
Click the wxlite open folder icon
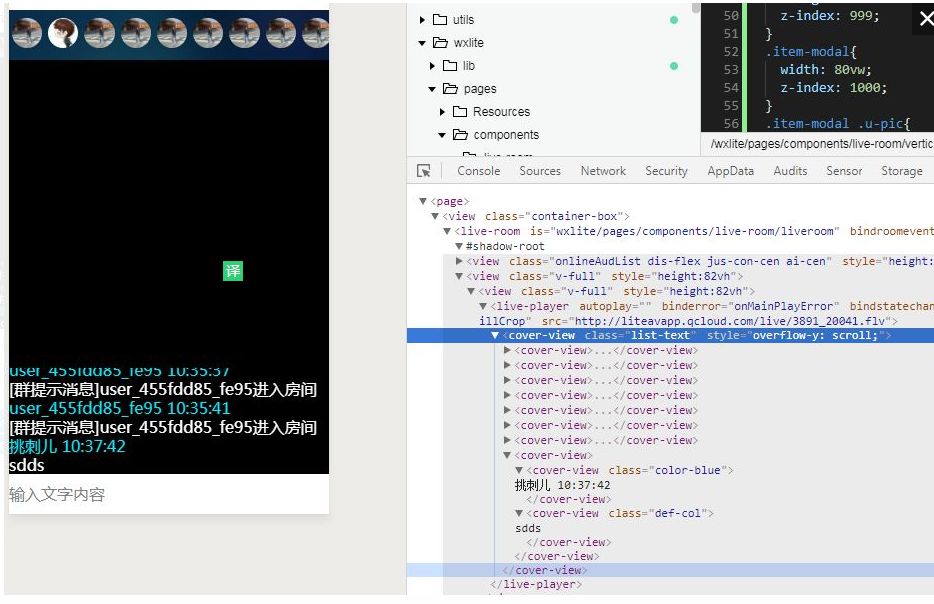click(440, 43)
